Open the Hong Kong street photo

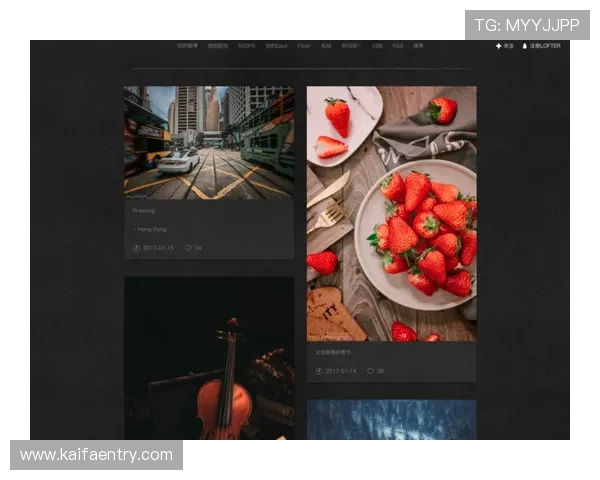[208, 142]
